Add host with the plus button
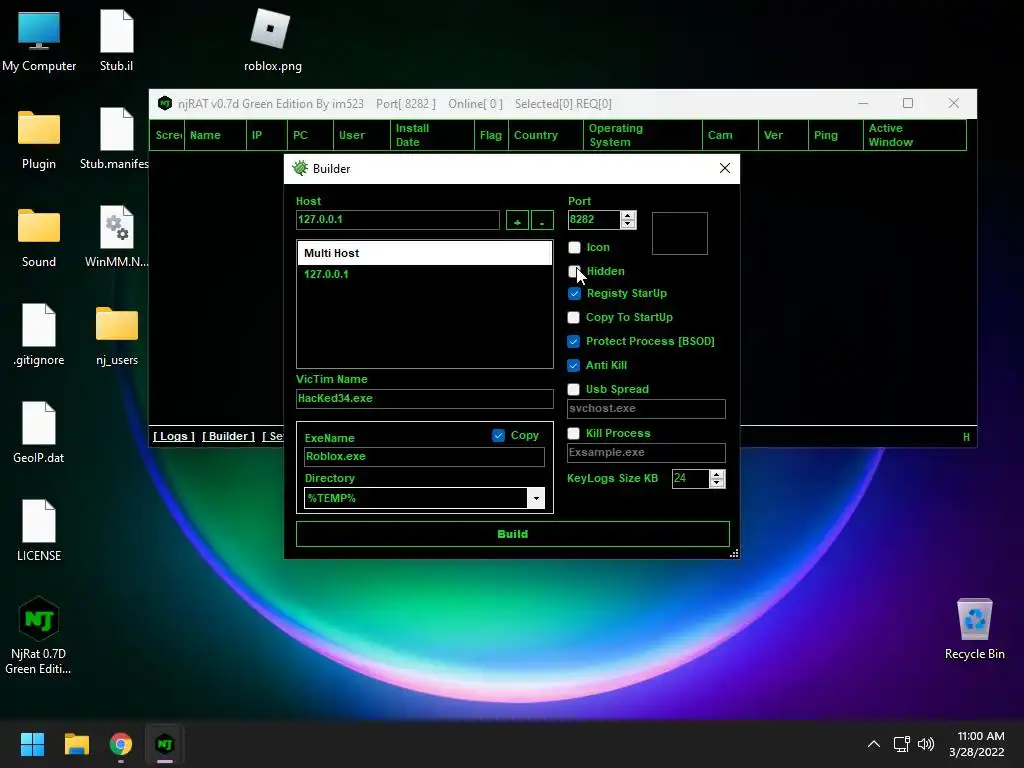Viewport: 1024px width, 768px height. (517, 220)
